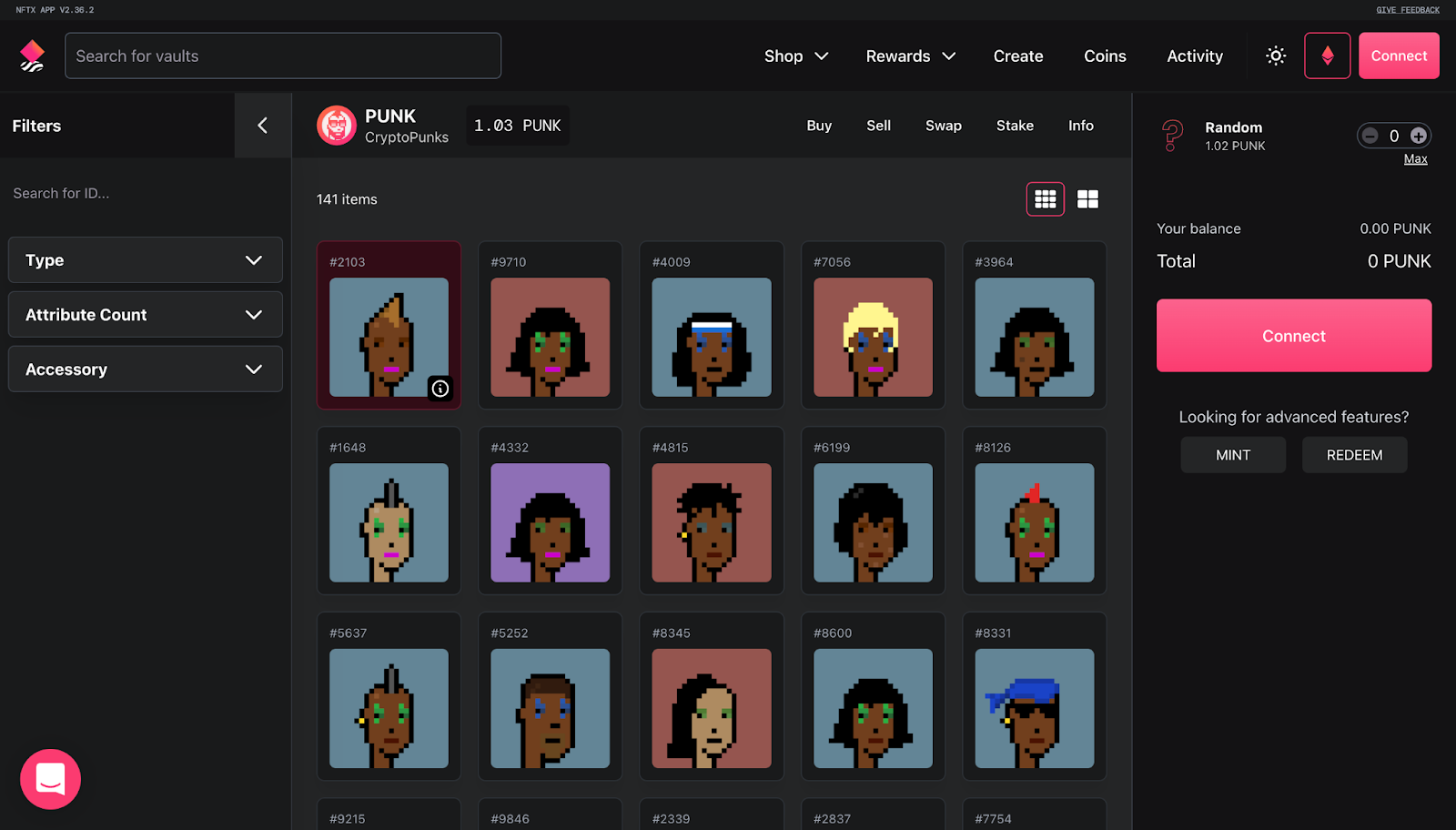The width and height of the screenshot is (1456, 830).
Task: Select punk #4815 thumbnail
Action: pos(712,522)
